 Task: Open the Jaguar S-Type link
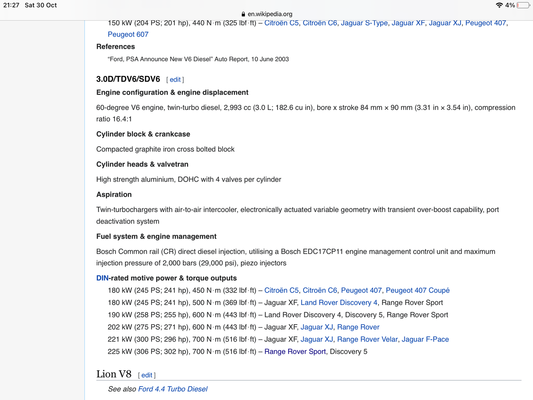364,23
